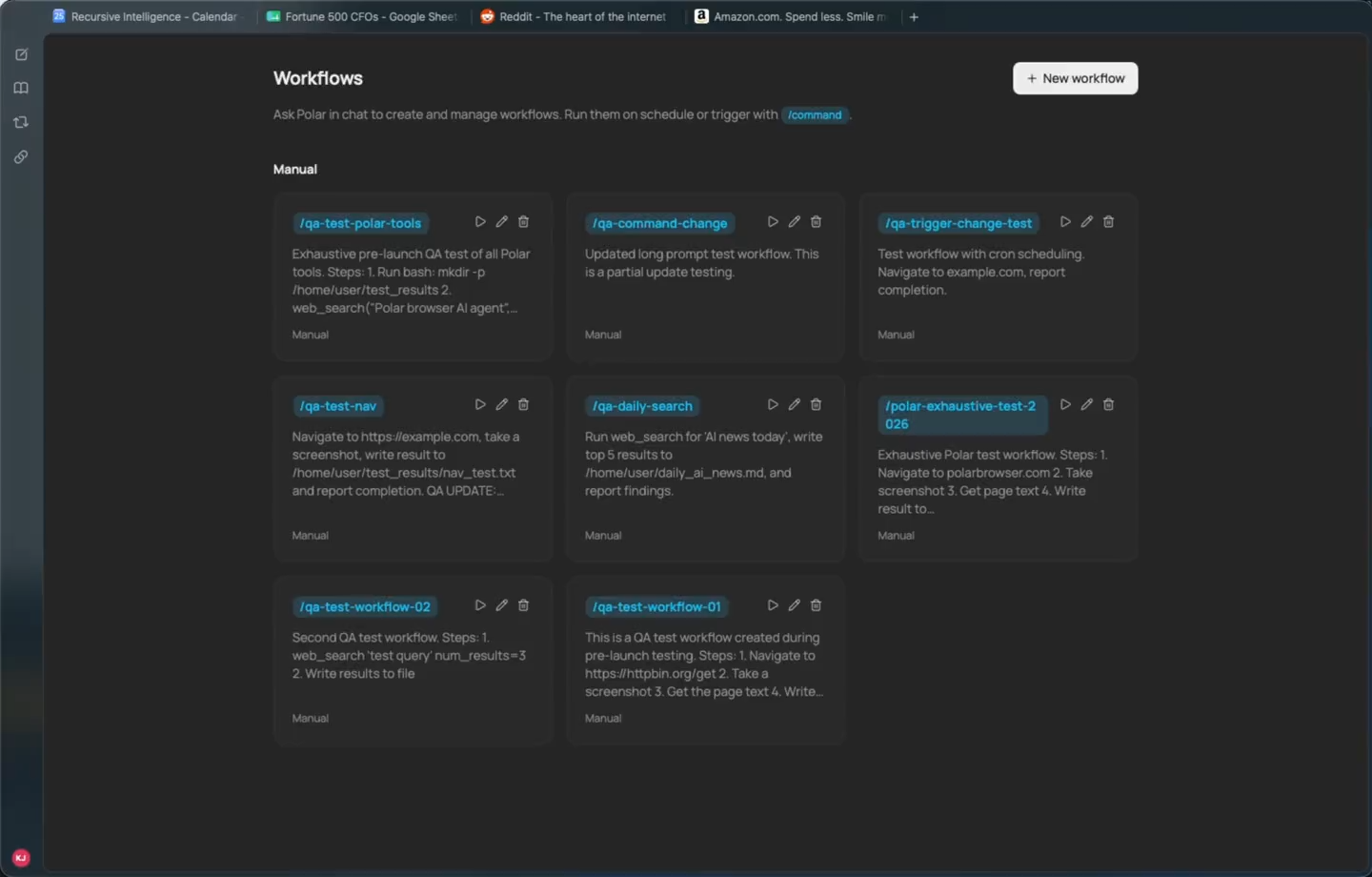Switch to the Amazon.com tab

tap(791, 17)
